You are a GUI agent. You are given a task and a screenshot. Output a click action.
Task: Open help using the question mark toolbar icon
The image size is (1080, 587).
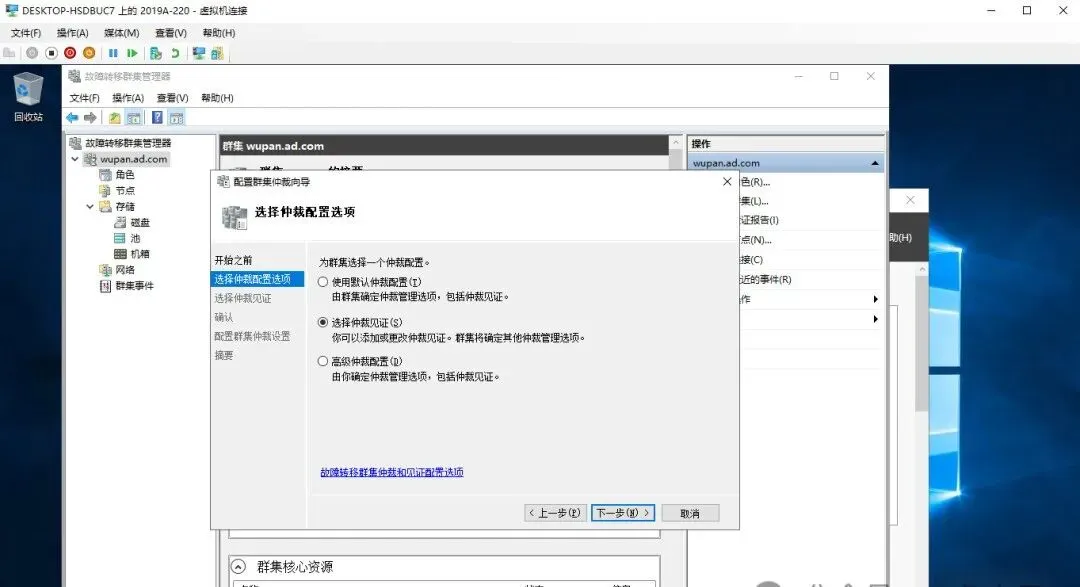(x=158, y=117)
